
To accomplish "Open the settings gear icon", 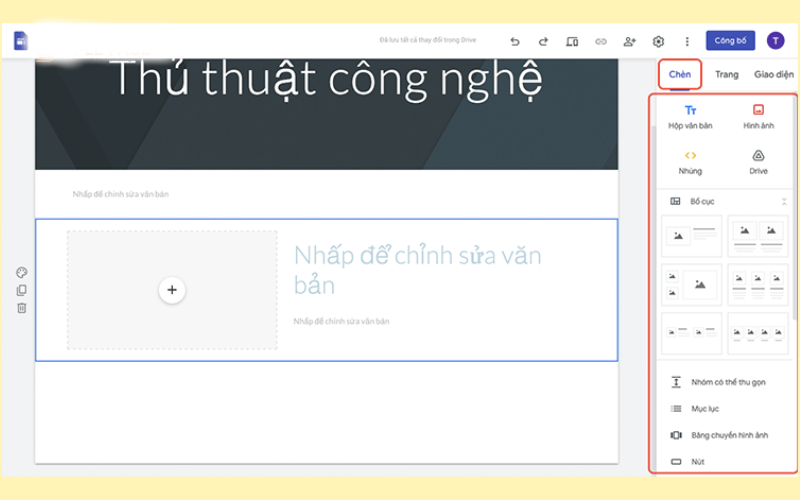I will click(658, 41).
